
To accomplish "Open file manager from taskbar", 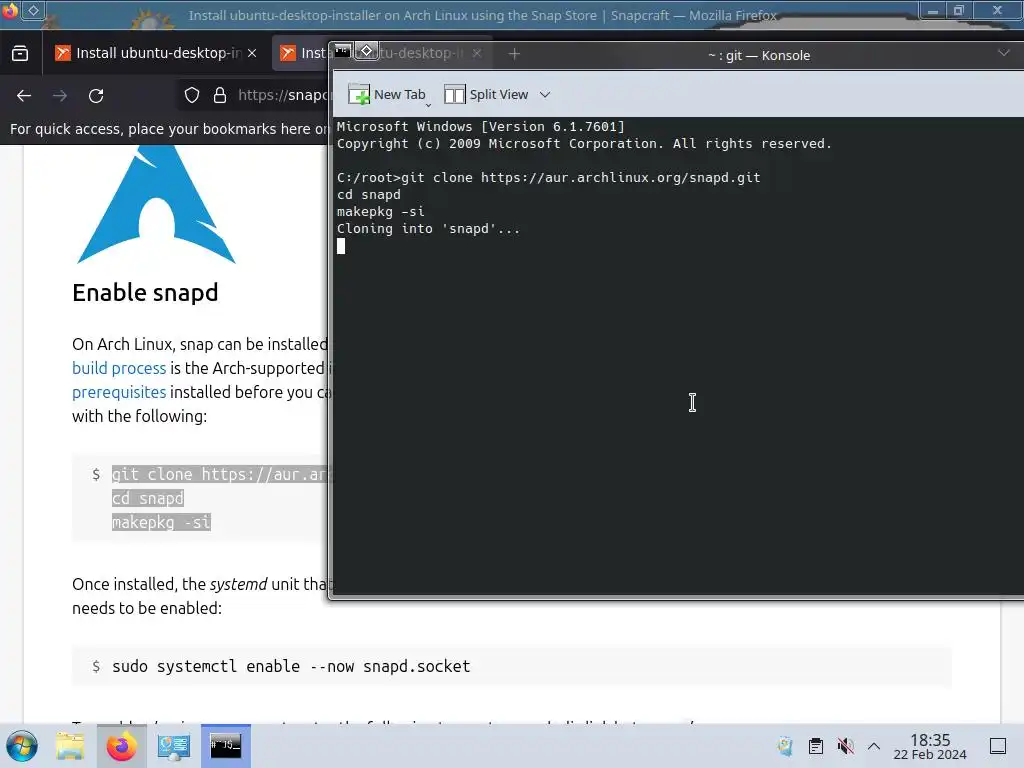I will 70,746.
